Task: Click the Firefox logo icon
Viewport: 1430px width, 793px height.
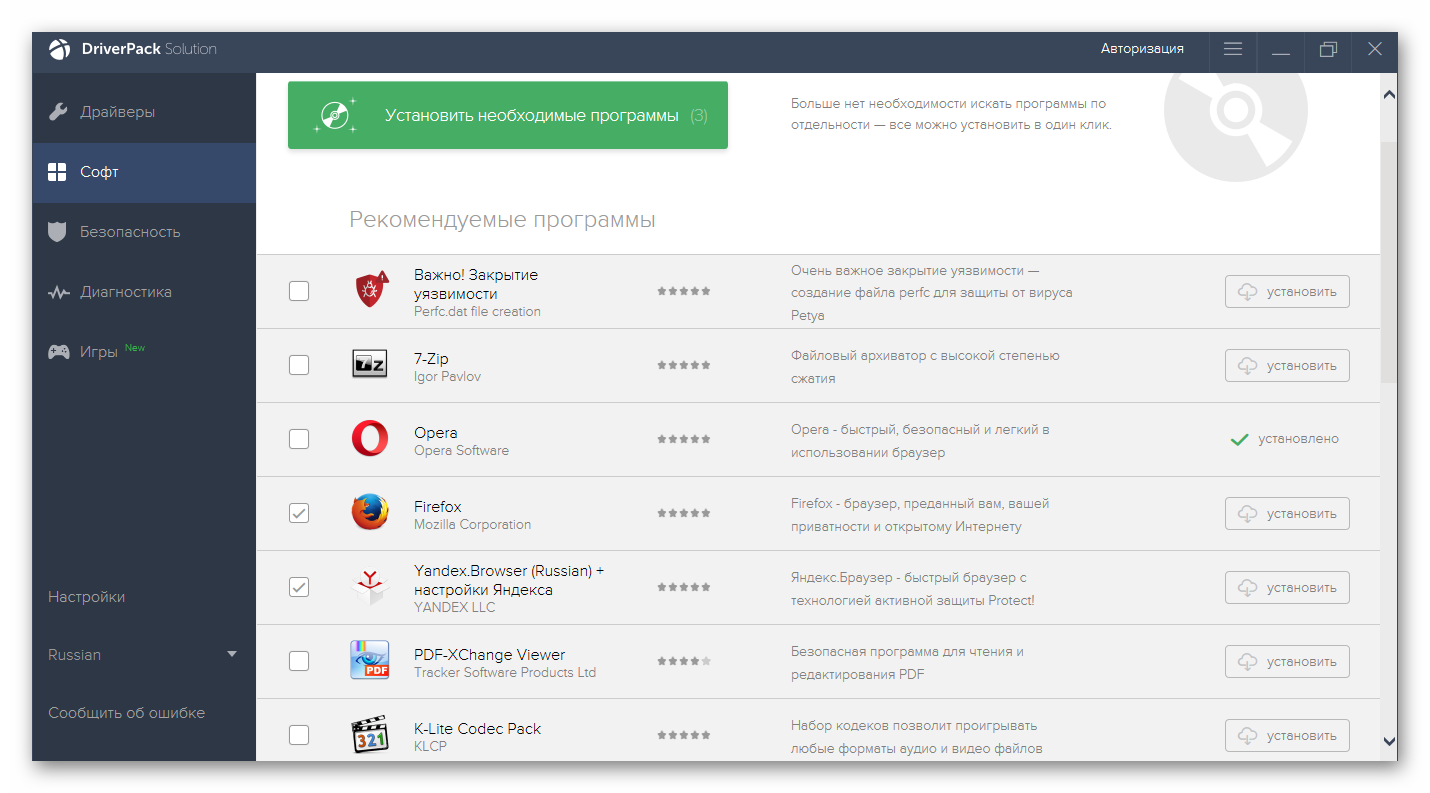Action: click(370, 512)
